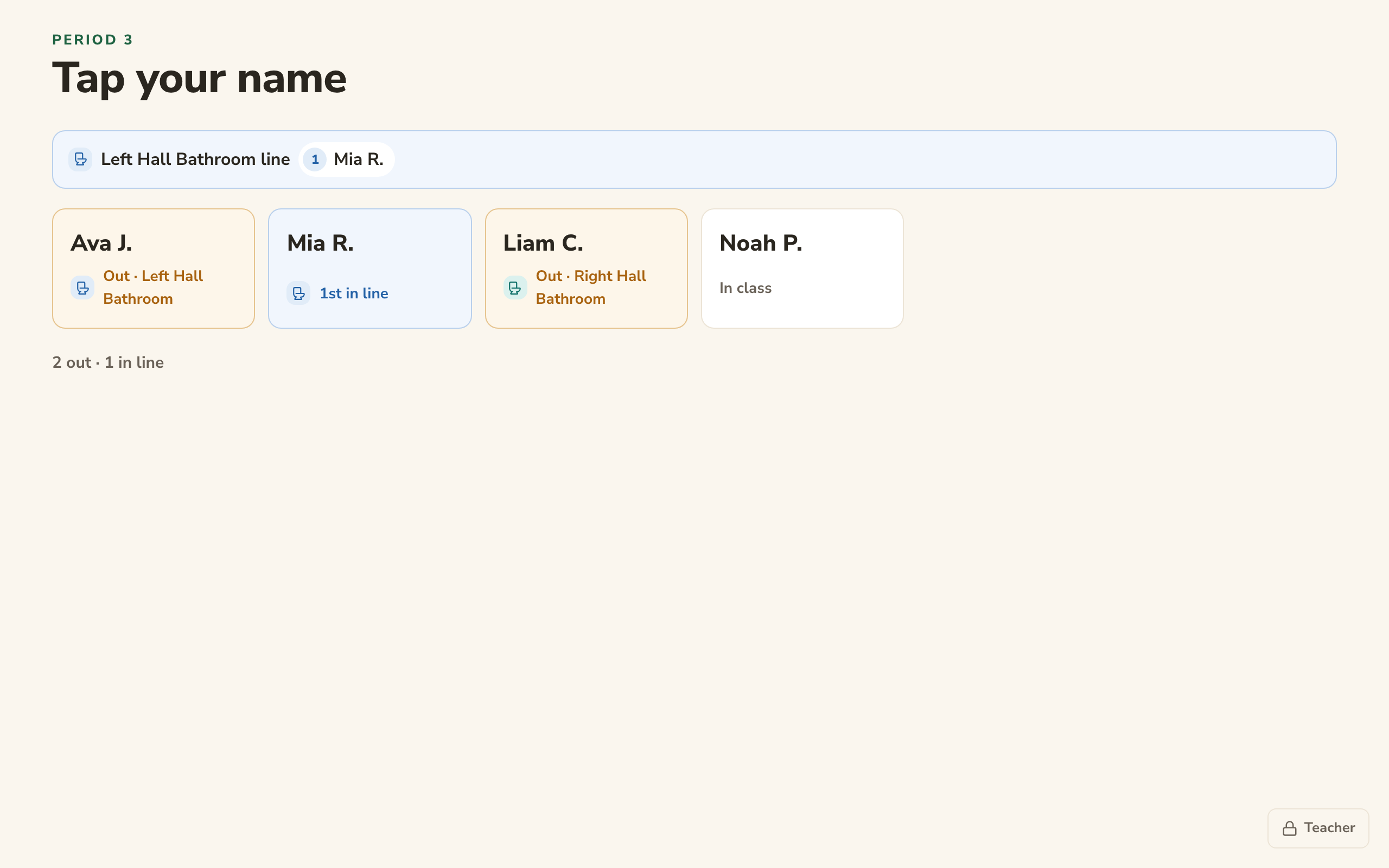This screenshot has height=868, width=1389.
Task: Click the 'In class' status on Noah's card
Action: click(x=745, y=288)
